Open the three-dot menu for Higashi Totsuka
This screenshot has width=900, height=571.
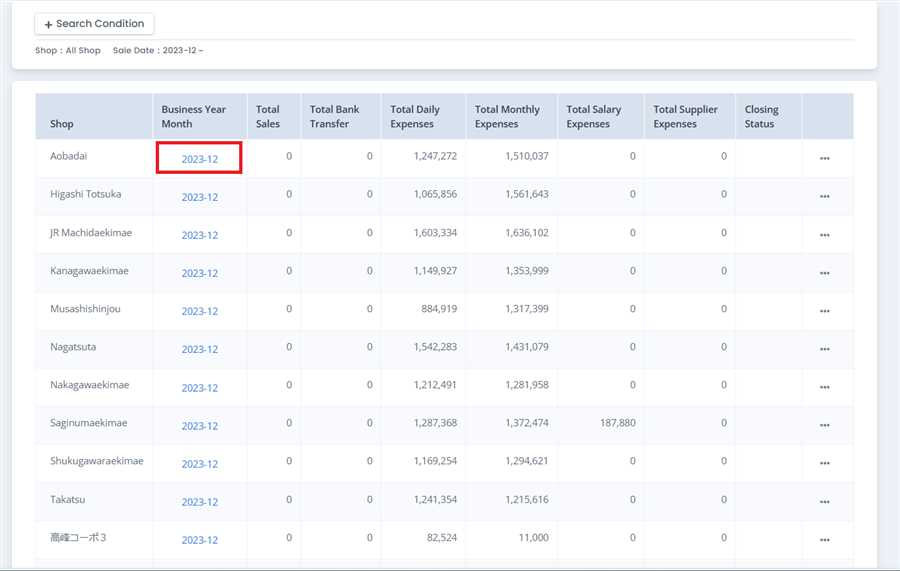click(x=824, y=197)
